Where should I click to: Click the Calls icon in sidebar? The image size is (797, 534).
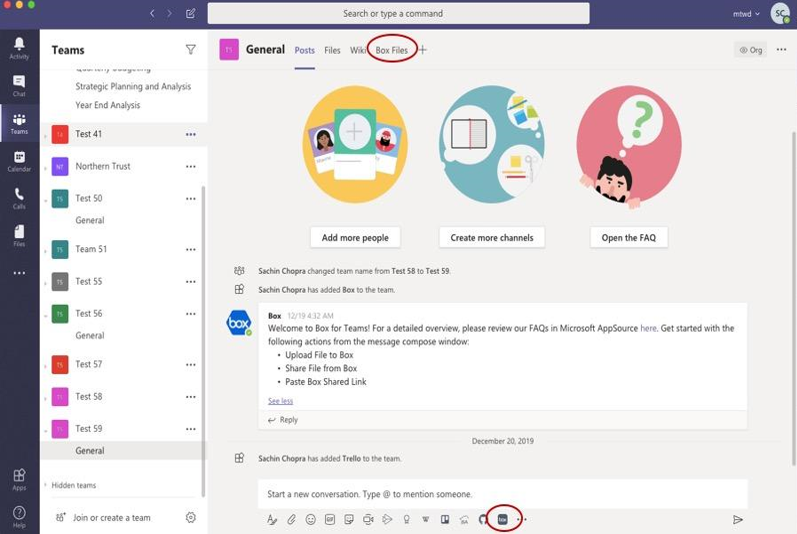pos(19,197)
